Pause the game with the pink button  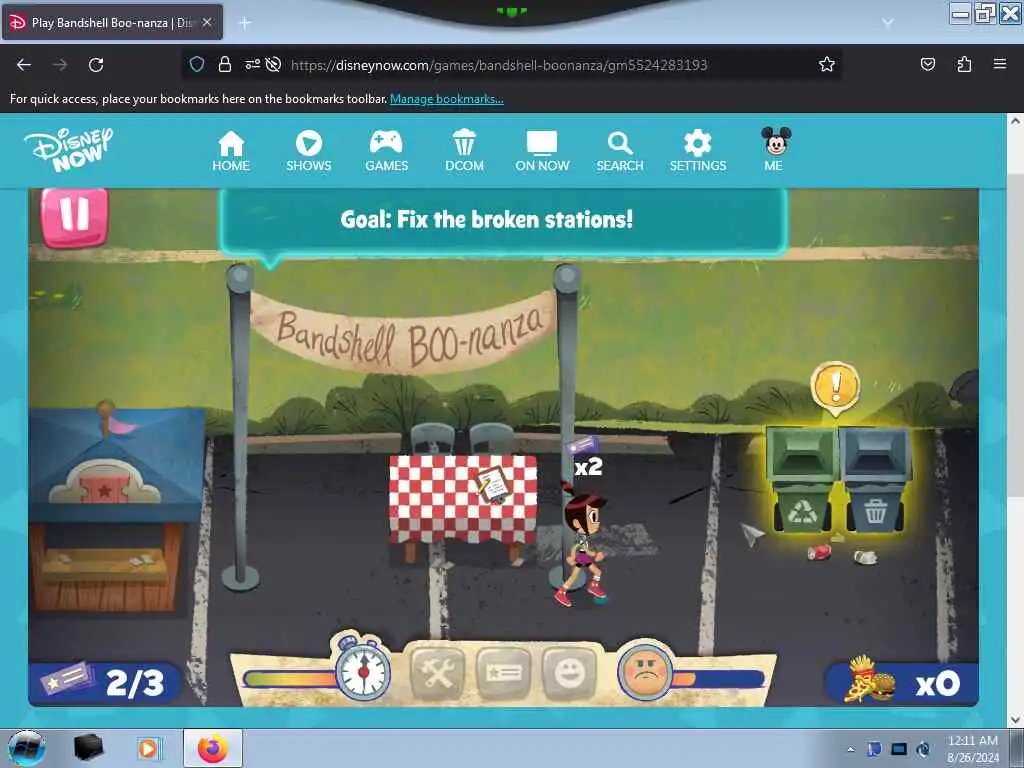[74, 217]
